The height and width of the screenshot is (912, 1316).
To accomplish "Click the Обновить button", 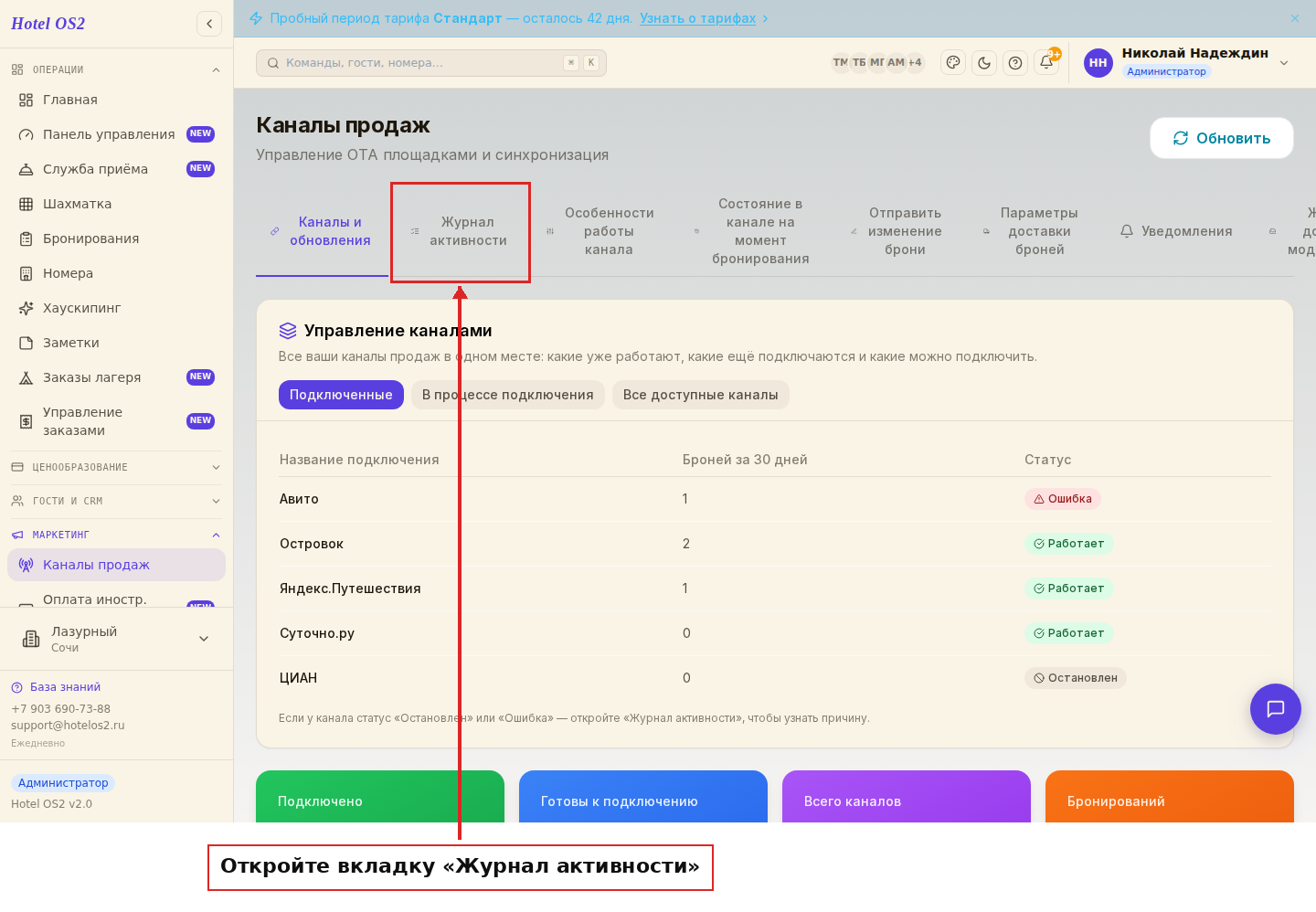I will coord(1222,138).
